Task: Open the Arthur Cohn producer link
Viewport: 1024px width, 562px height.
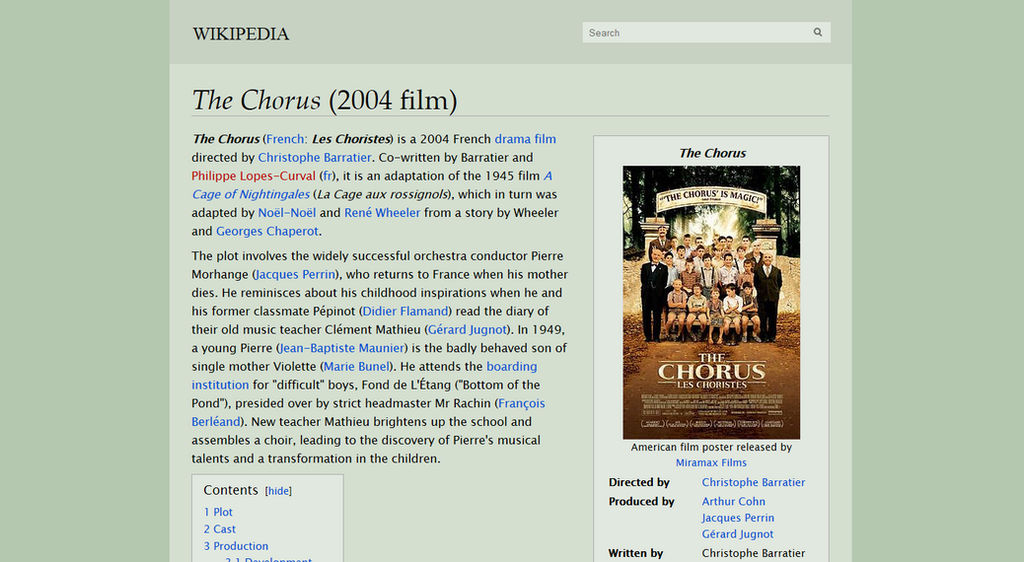Action: (x=733, y=501)
